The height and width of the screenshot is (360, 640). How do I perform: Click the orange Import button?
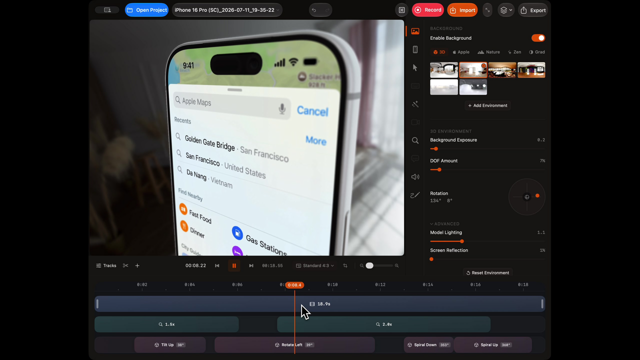click(x=462, y=10)
